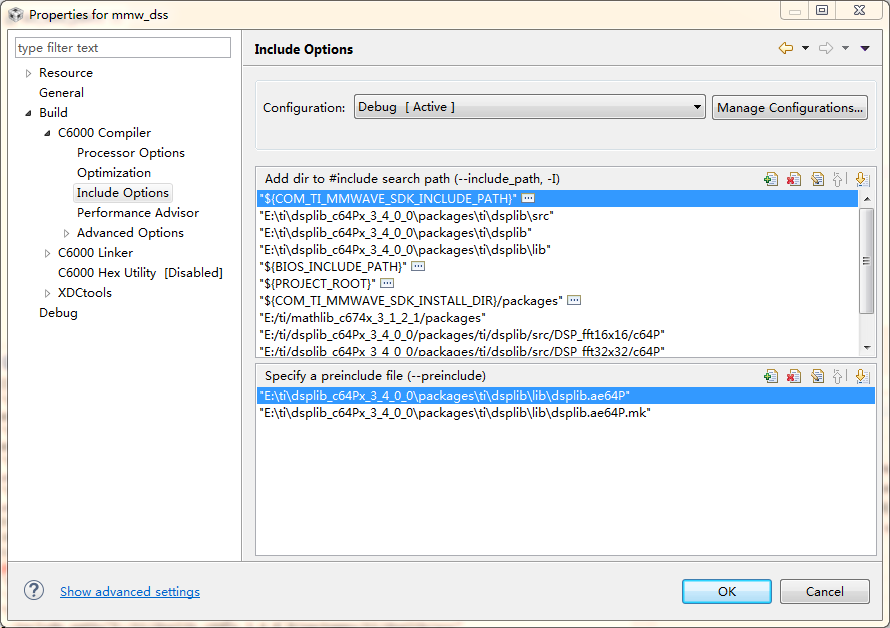Open the help question mark icon
This screenshot has width=890, height=628.
[34, 591]
